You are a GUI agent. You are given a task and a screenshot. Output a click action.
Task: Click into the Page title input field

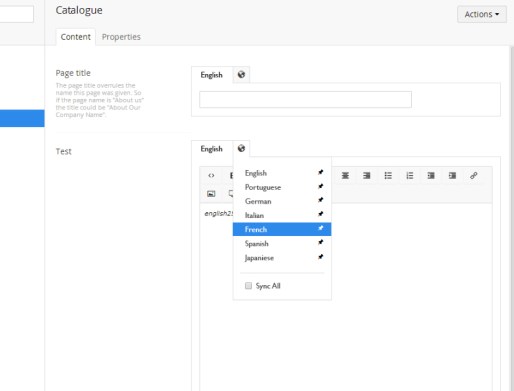point(305,99)
